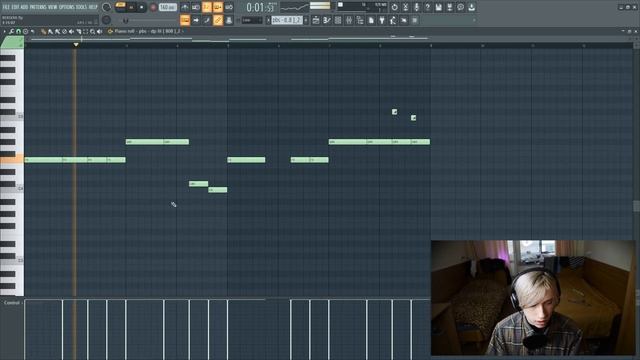
Task: Click the 0:01:53 time display
Action: 261,7
